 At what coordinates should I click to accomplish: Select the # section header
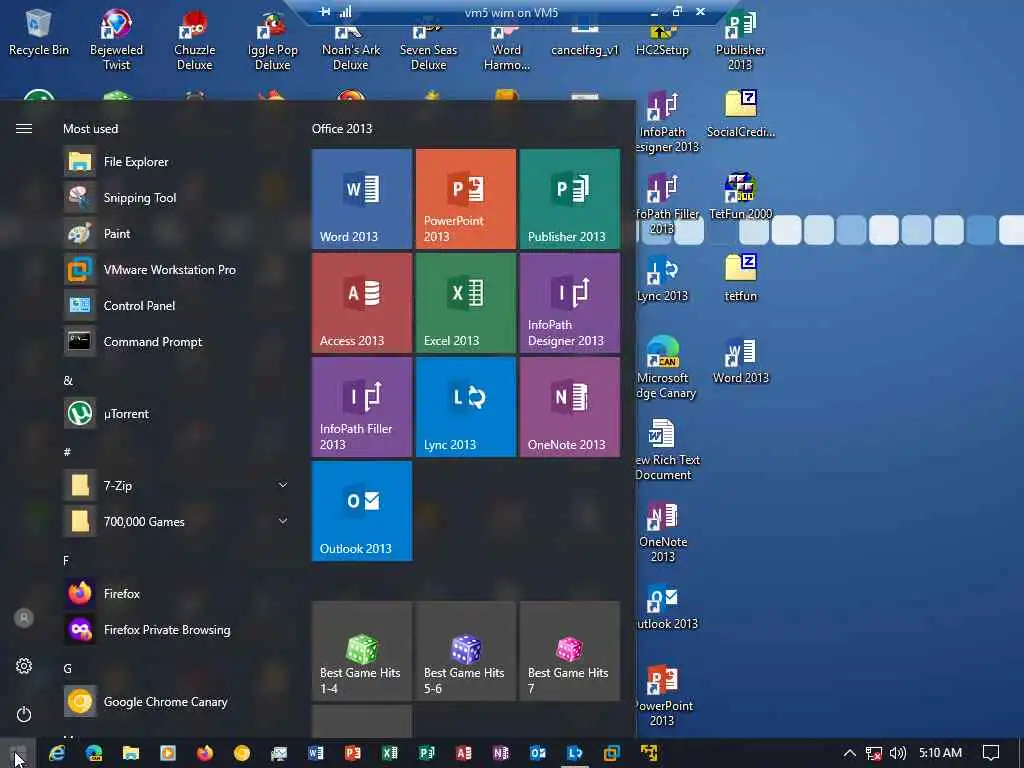[67, 452]
